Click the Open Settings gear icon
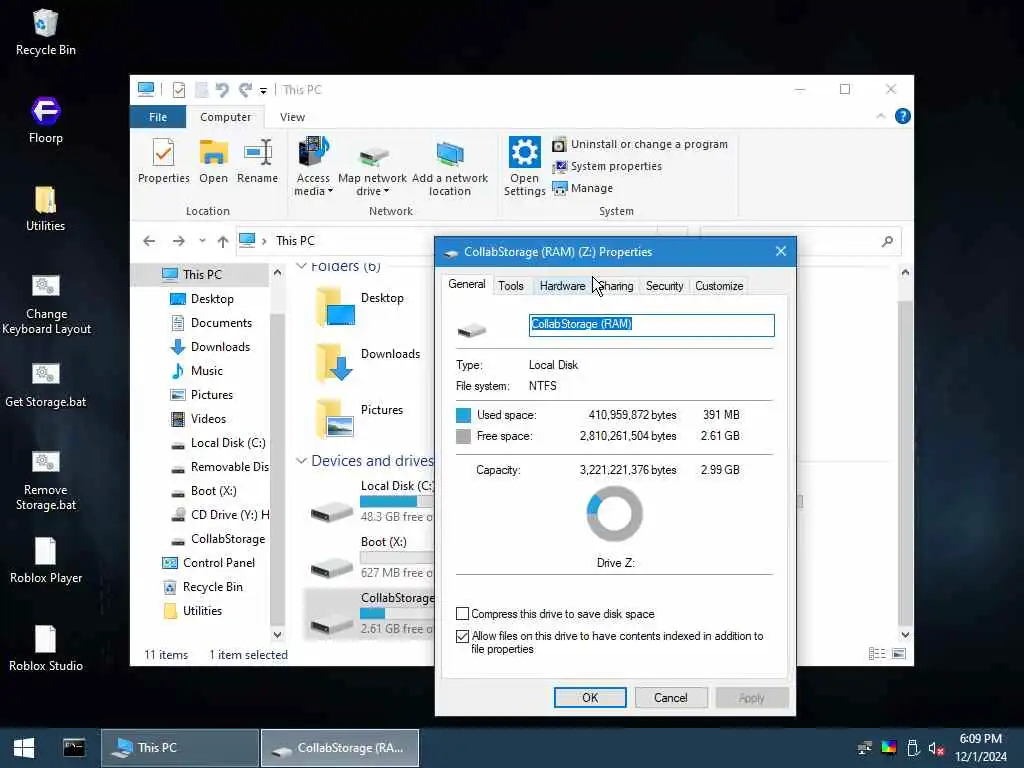This screenshot has width=1024, height=768. (524, 167)
